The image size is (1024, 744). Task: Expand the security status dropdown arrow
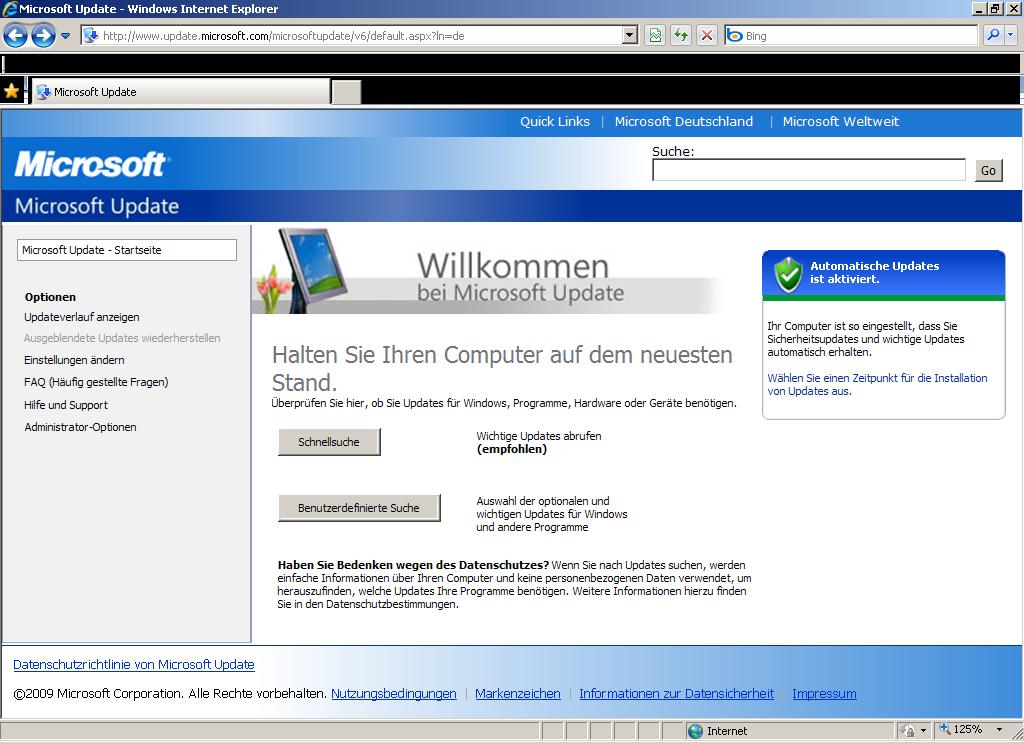point(923,730)
